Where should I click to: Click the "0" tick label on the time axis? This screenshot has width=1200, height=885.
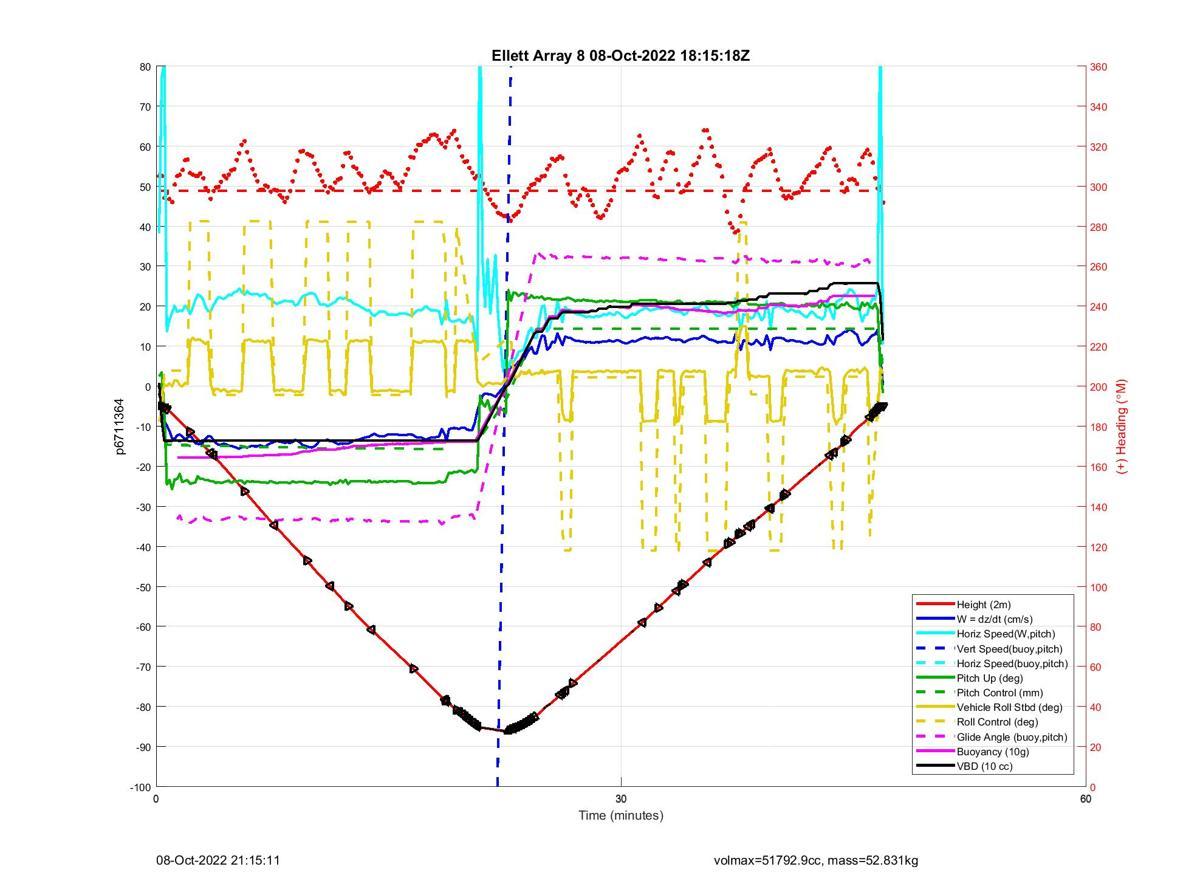tap(156, 799)
